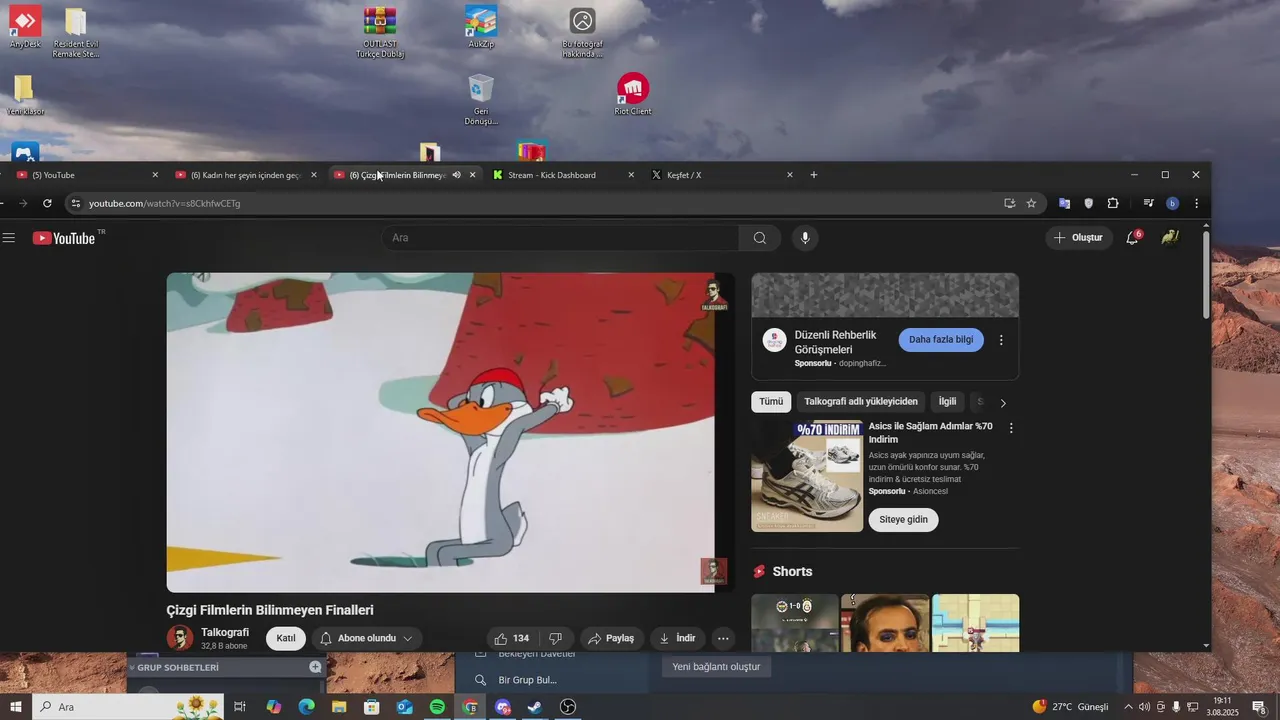This screenshot has height=720, width=1280.
Task: Focus the YouTube Ara search field
Action: [x=560, y=238]
